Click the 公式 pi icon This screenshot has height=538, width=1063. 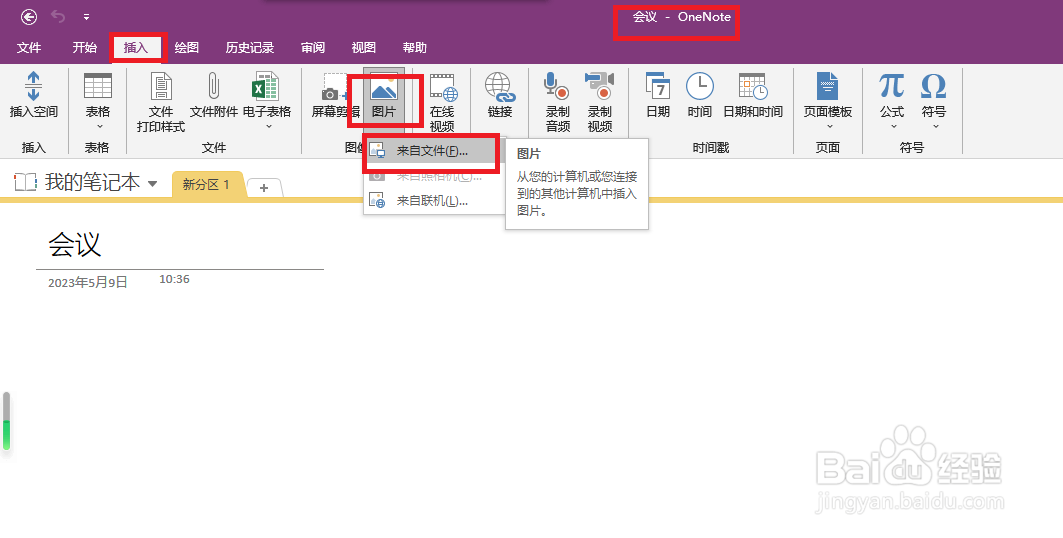click(x=892, y=86)
